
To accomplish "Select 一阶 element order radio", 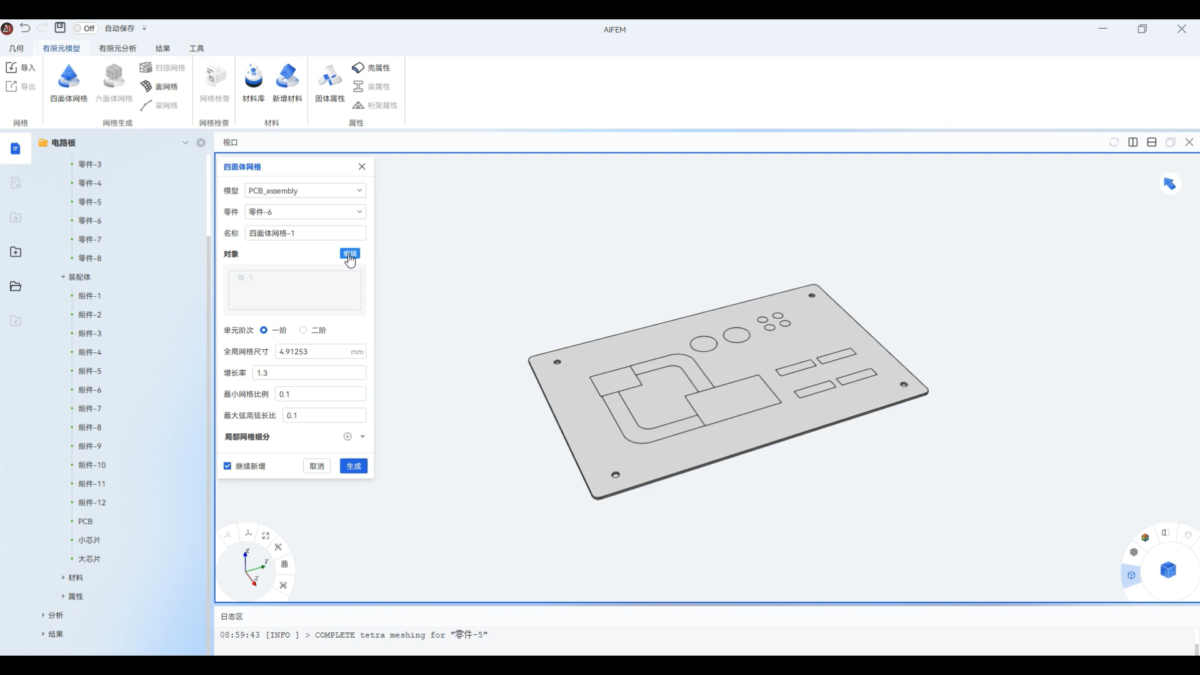I will pos(264,330).
